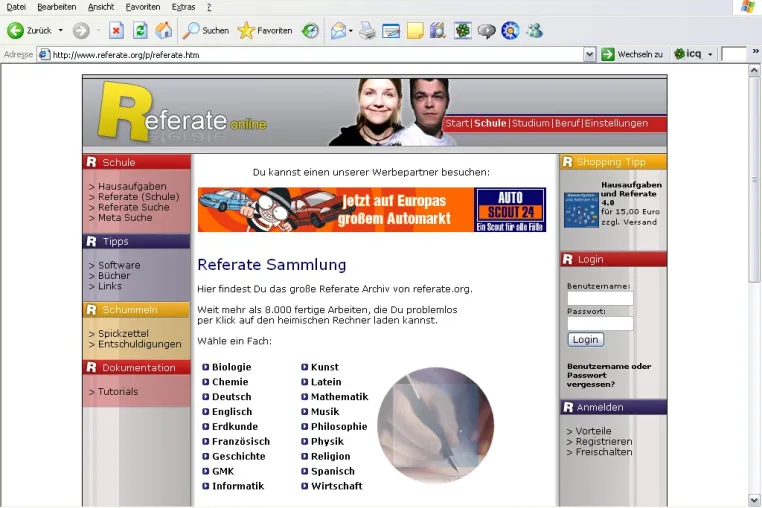762x508 pixels.
Task: Click the speech bubble toolbar icon
Action: click(486, 31)
